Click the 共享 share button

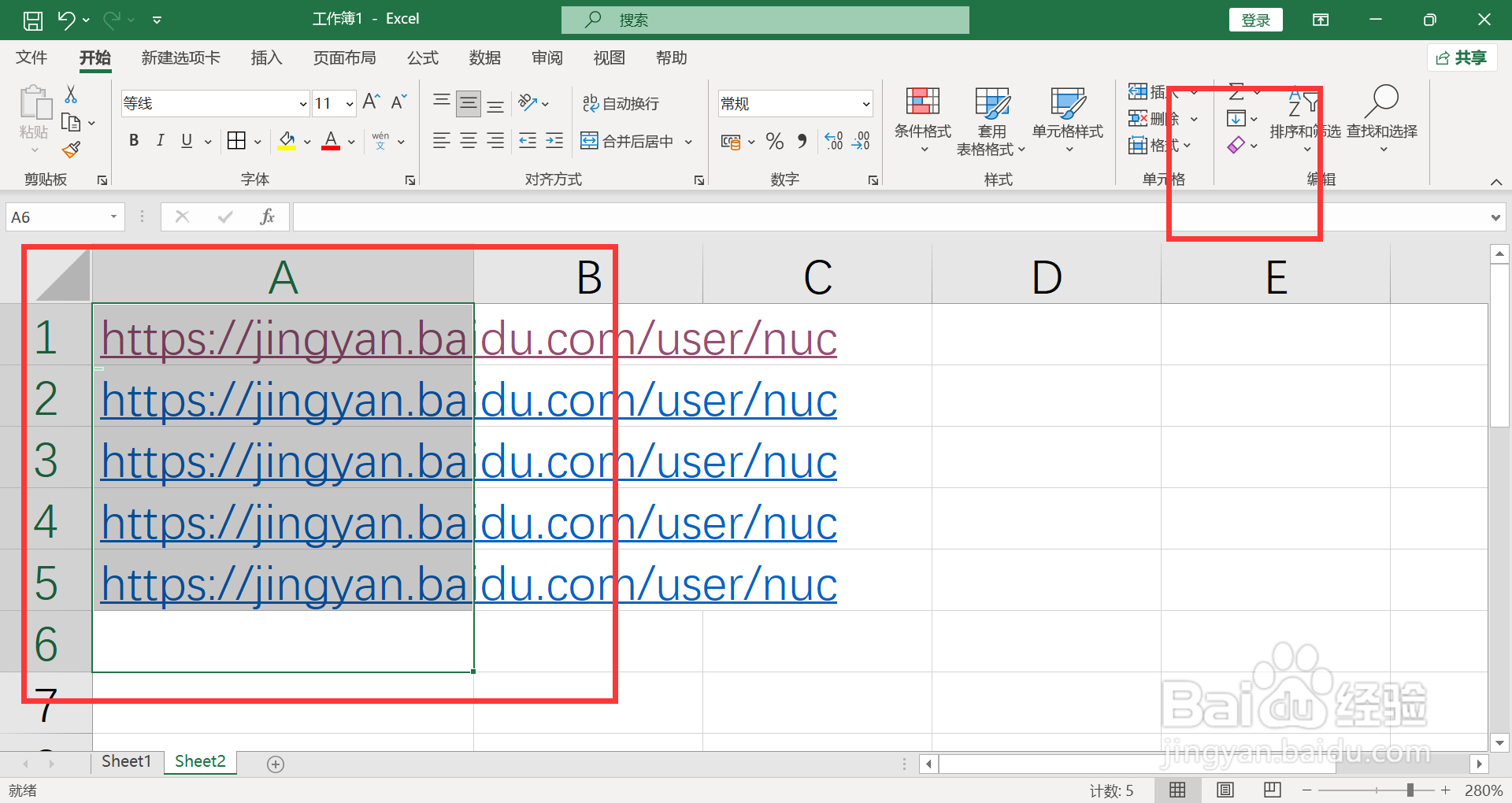1462,57
